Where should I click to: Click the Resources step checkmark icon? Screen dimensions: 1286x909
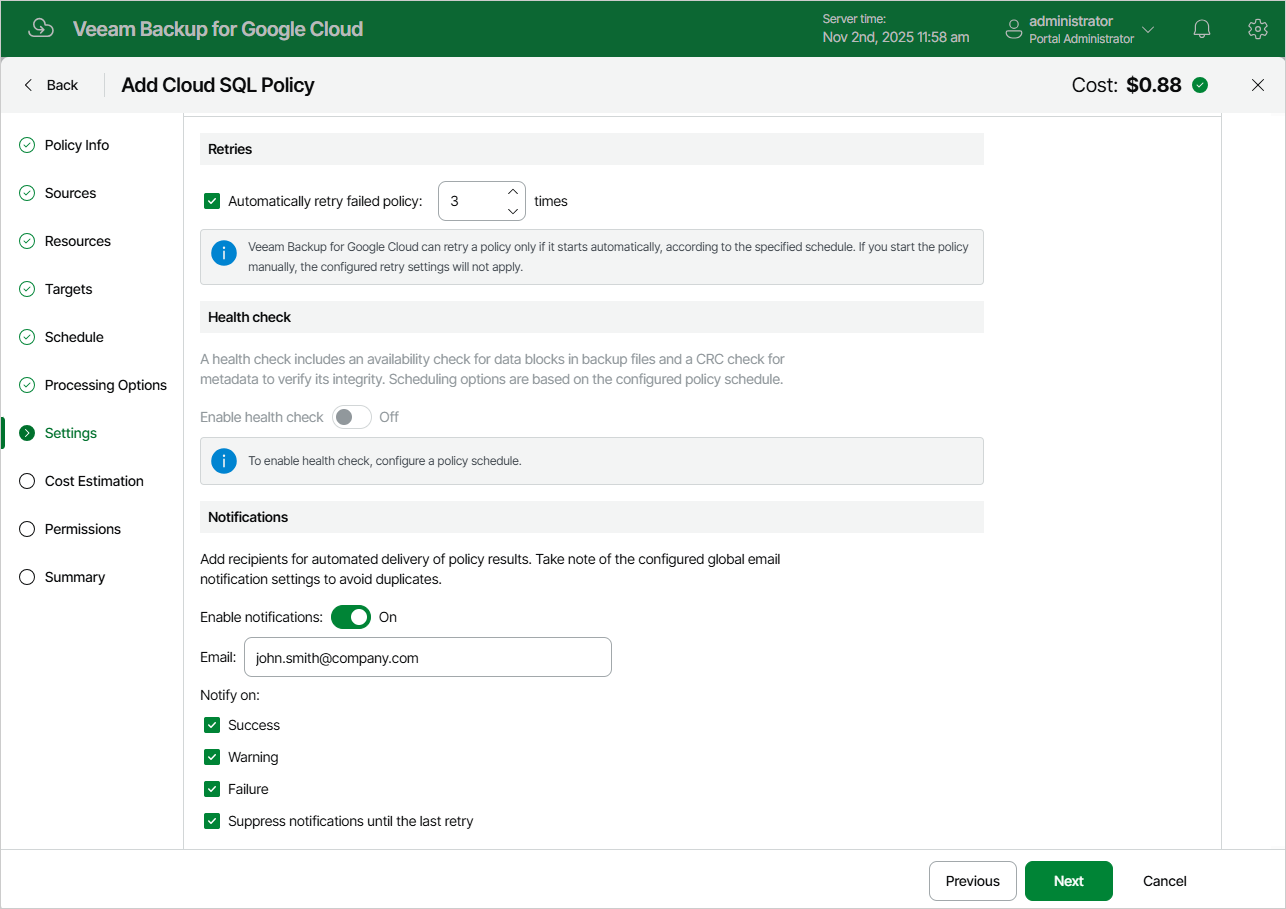click(x=27, y=241)
